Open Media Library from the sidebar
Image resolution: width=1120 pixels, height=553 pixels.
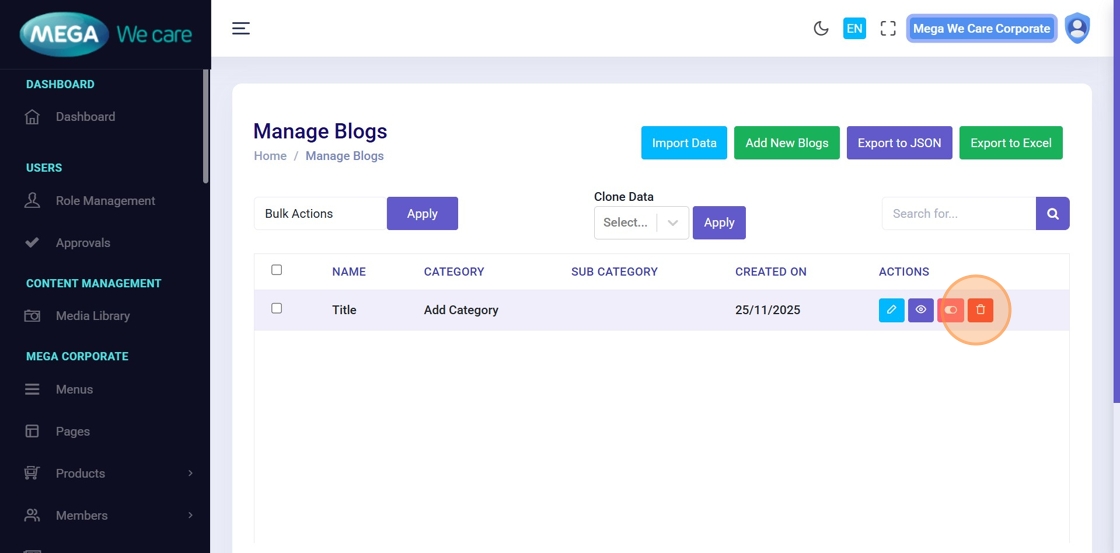[x=92, y=316]
